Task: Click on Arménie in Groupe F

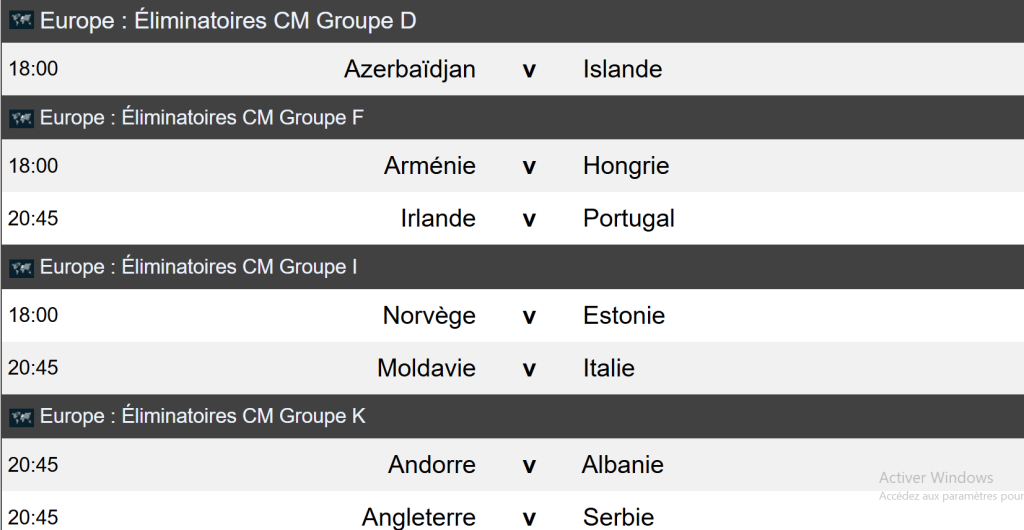Action: pos(429,166)
